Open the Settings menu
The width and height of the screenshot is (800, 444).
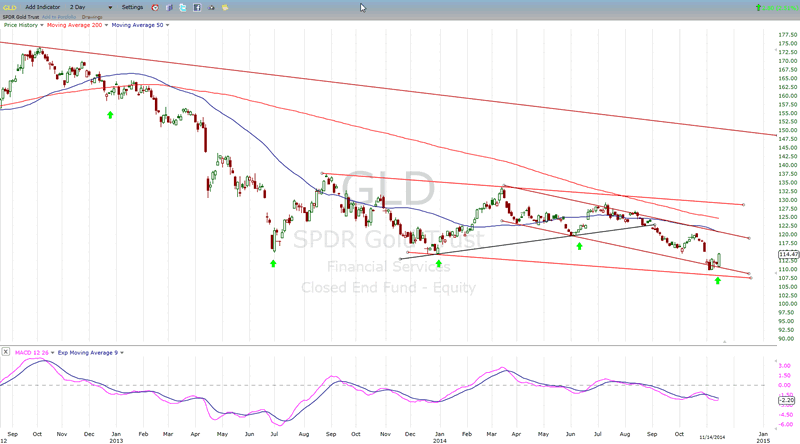click(x=132, y=7)
